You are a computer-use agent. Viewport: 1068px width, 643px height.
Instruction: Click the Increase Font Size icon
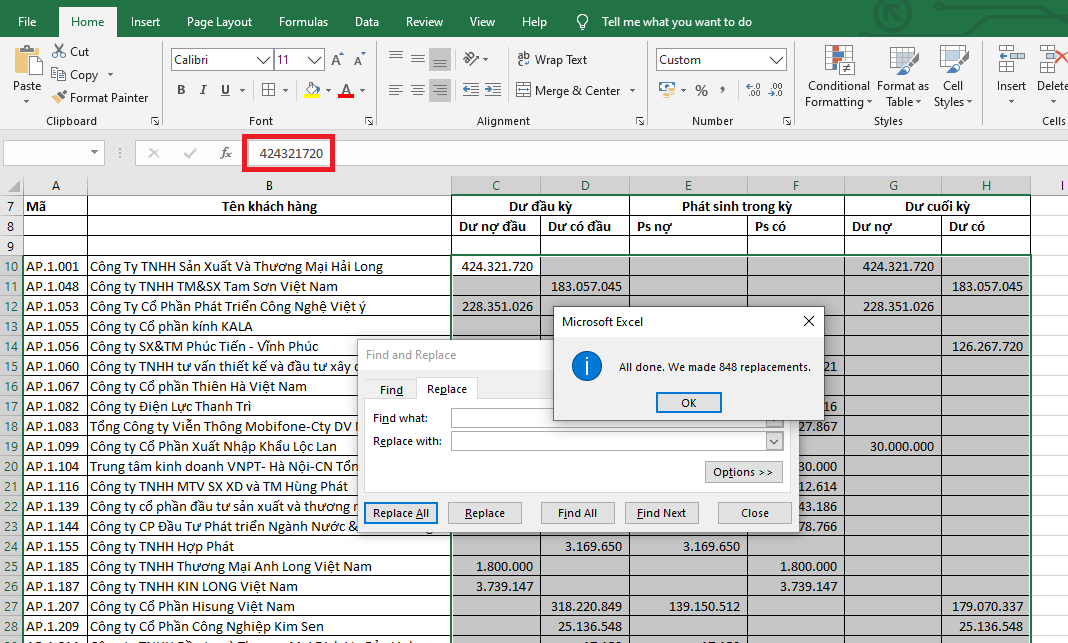pos(337,60)
